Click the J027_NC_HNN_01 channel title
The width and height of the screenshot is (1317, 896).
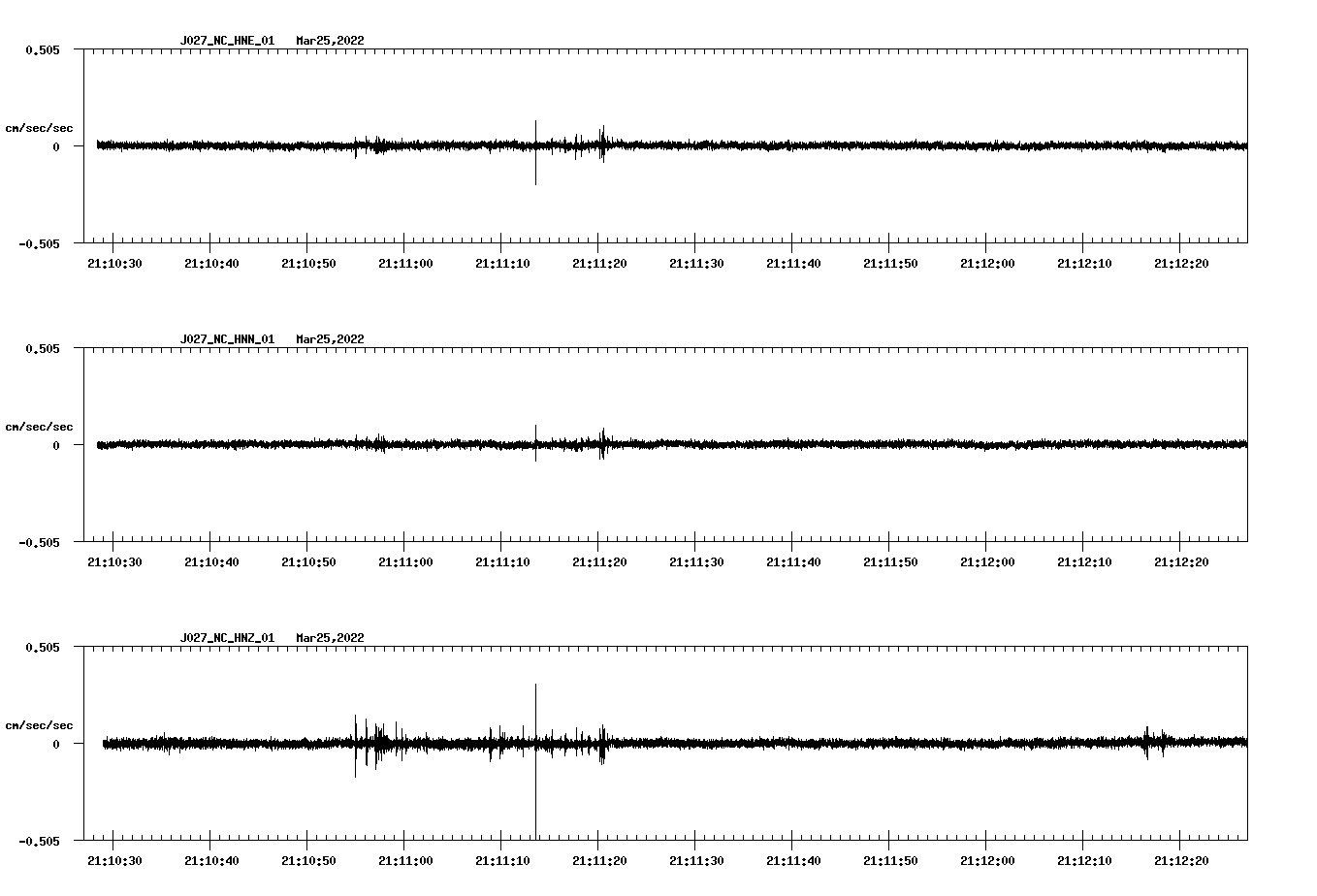tap(227, 339)
